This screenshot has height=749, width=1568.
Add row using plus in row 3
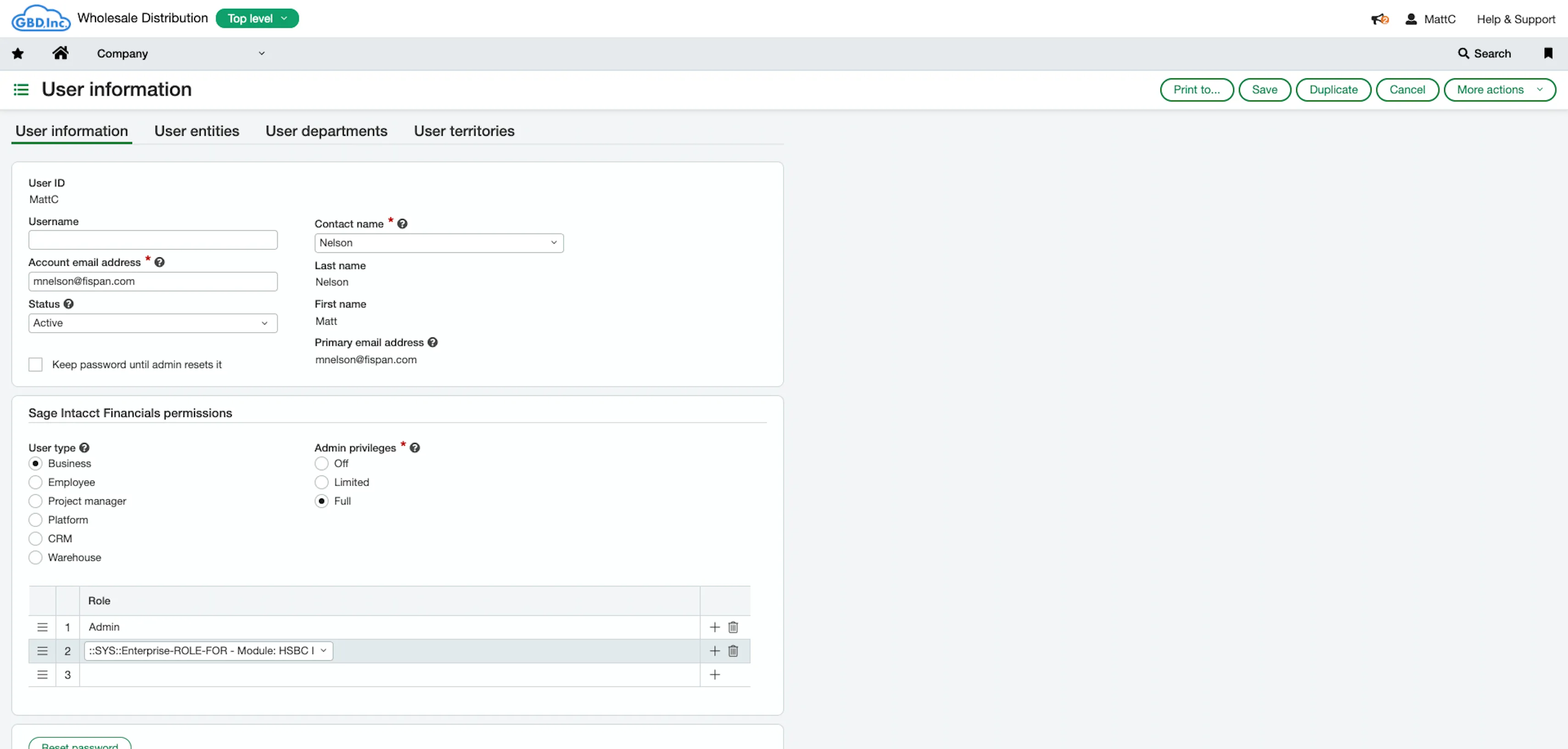[x=715, y=675]
